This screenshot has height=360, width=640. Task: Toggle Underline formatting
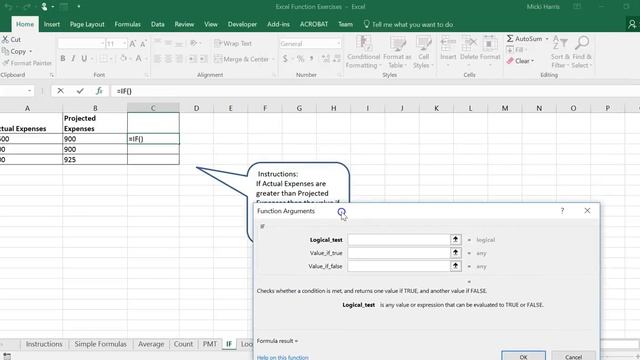(84, 58)
